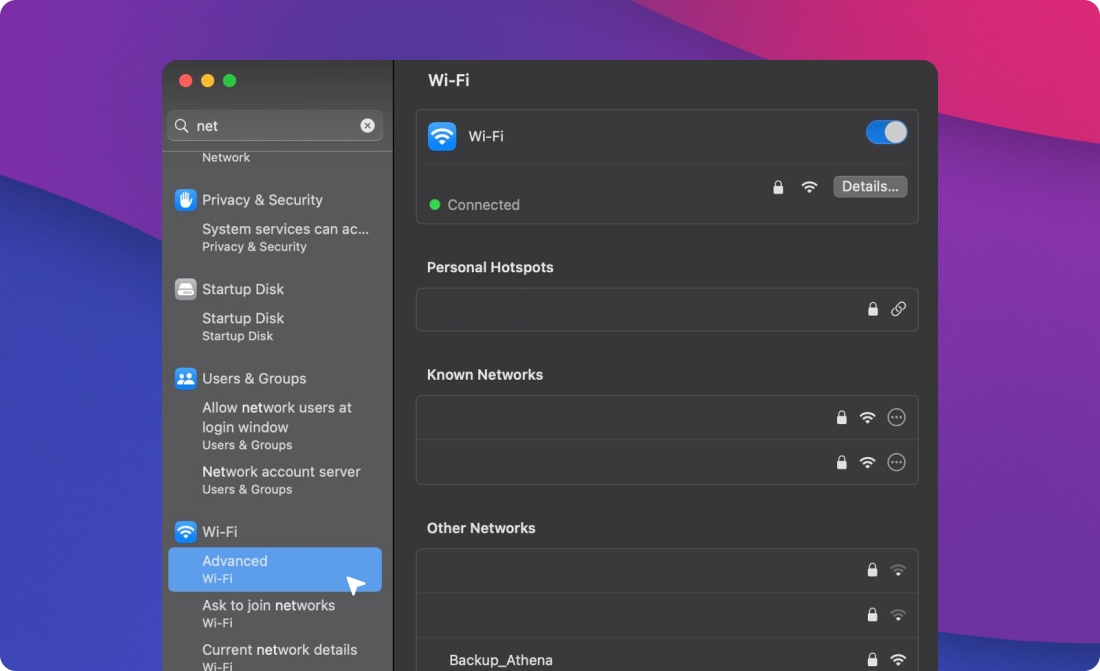Click the Details... button
Image resolution: width=1100 pixels, height=671 pixels.
[x=869, y=187]
